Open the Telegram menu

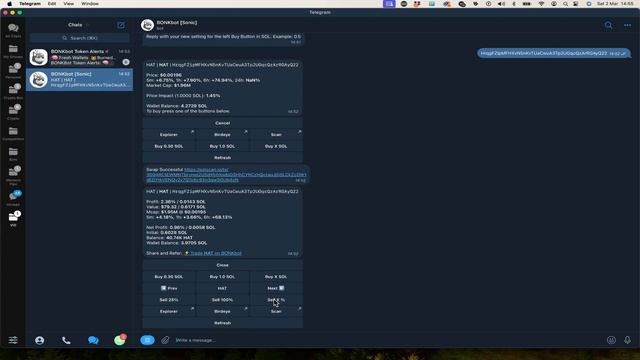pos(30,4)
